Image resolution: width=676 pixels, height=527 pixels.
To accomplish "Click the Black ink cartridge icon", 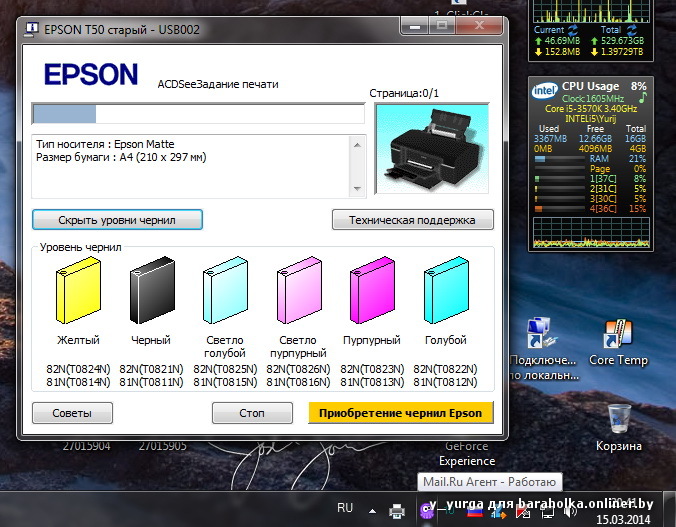I will [152, 290].
